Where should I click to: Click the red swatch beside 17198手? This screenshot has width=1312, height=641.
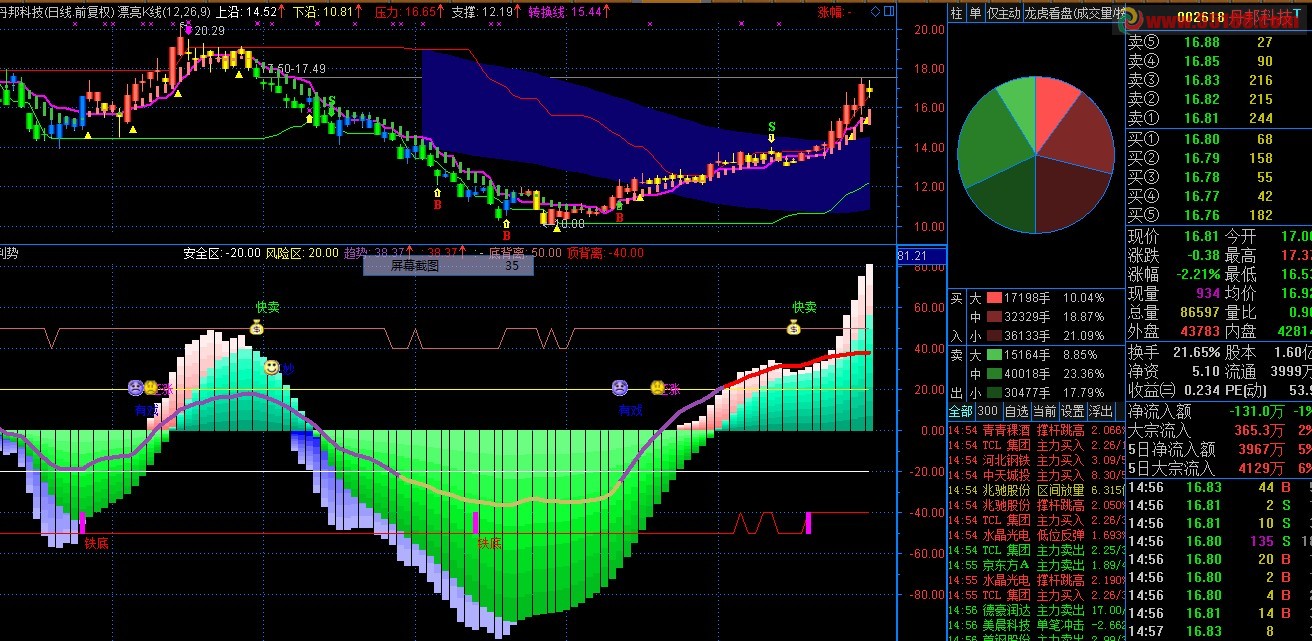994,298
